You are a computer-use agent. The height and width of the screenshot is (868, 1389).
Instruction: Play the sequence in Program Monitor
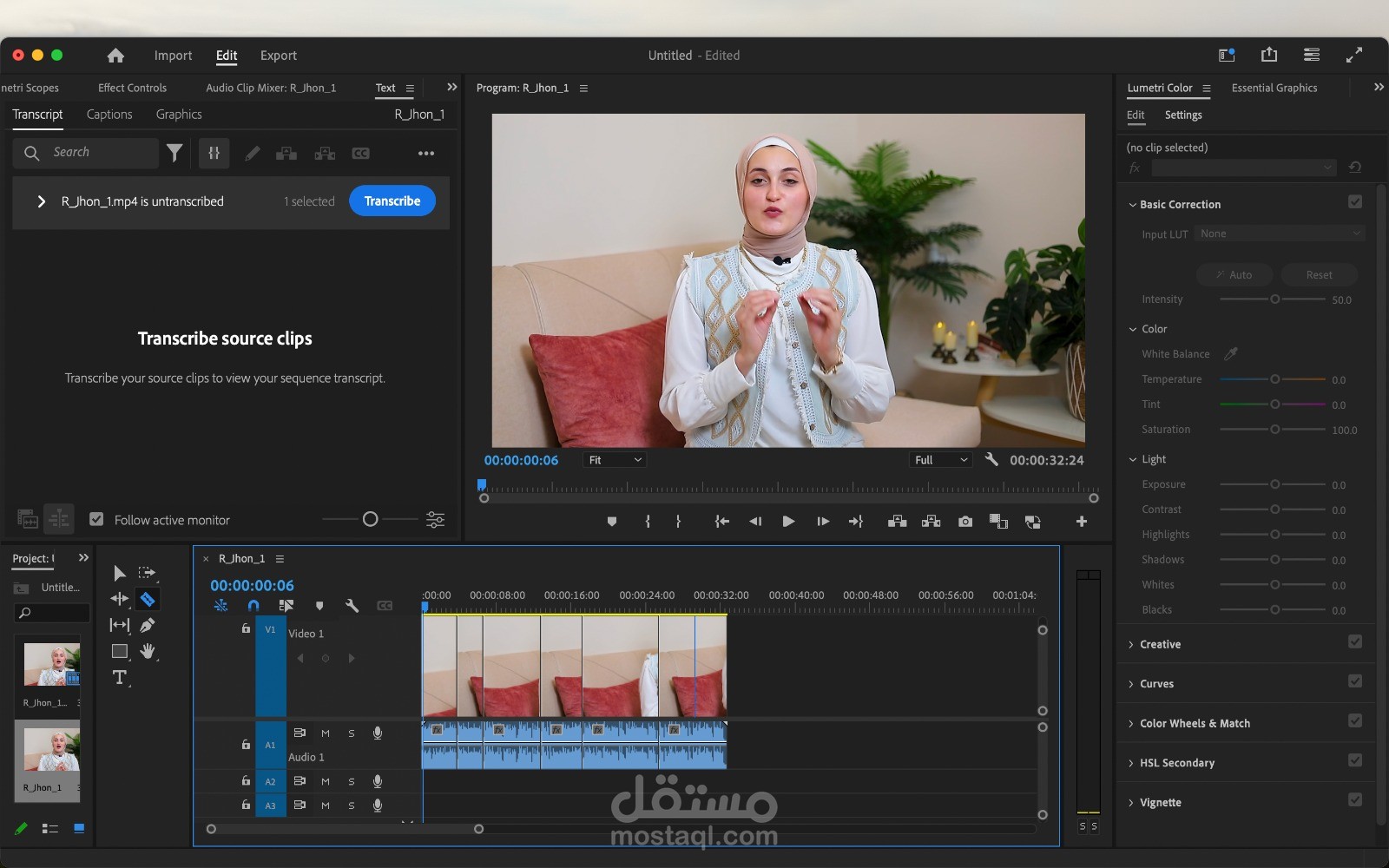[788, 522]
